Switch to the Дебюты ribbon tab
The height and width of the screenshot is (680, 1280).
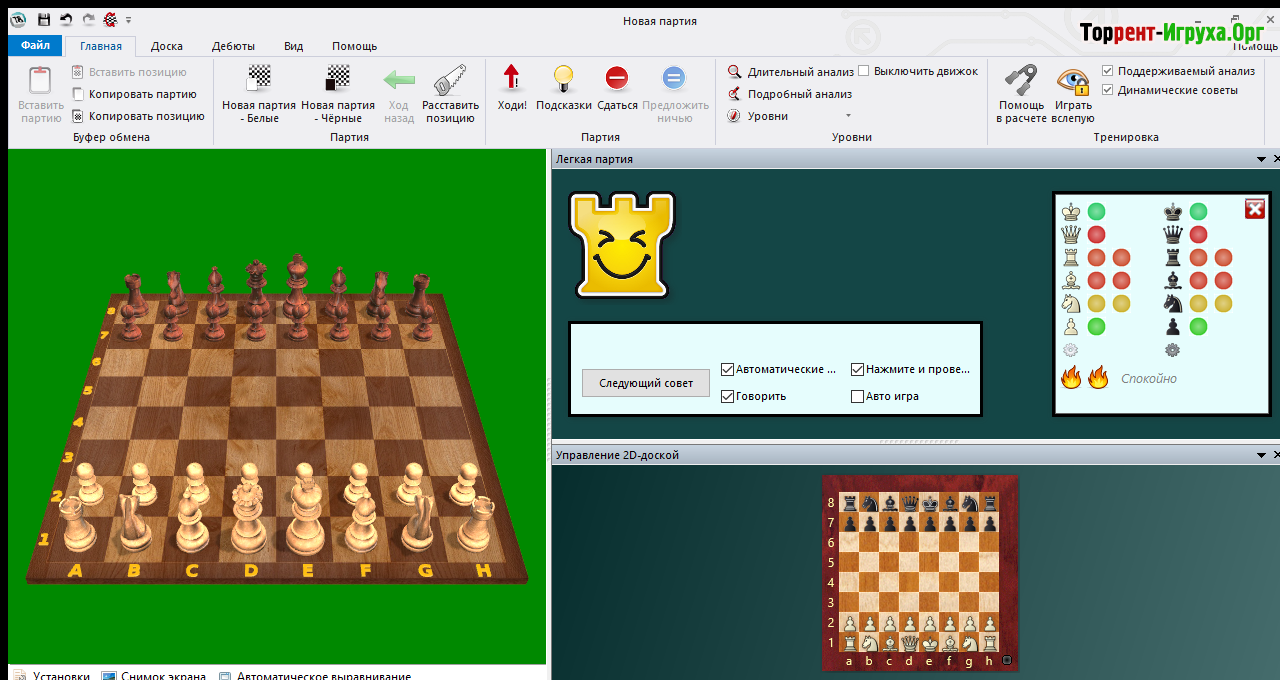[x=233, y=46]
